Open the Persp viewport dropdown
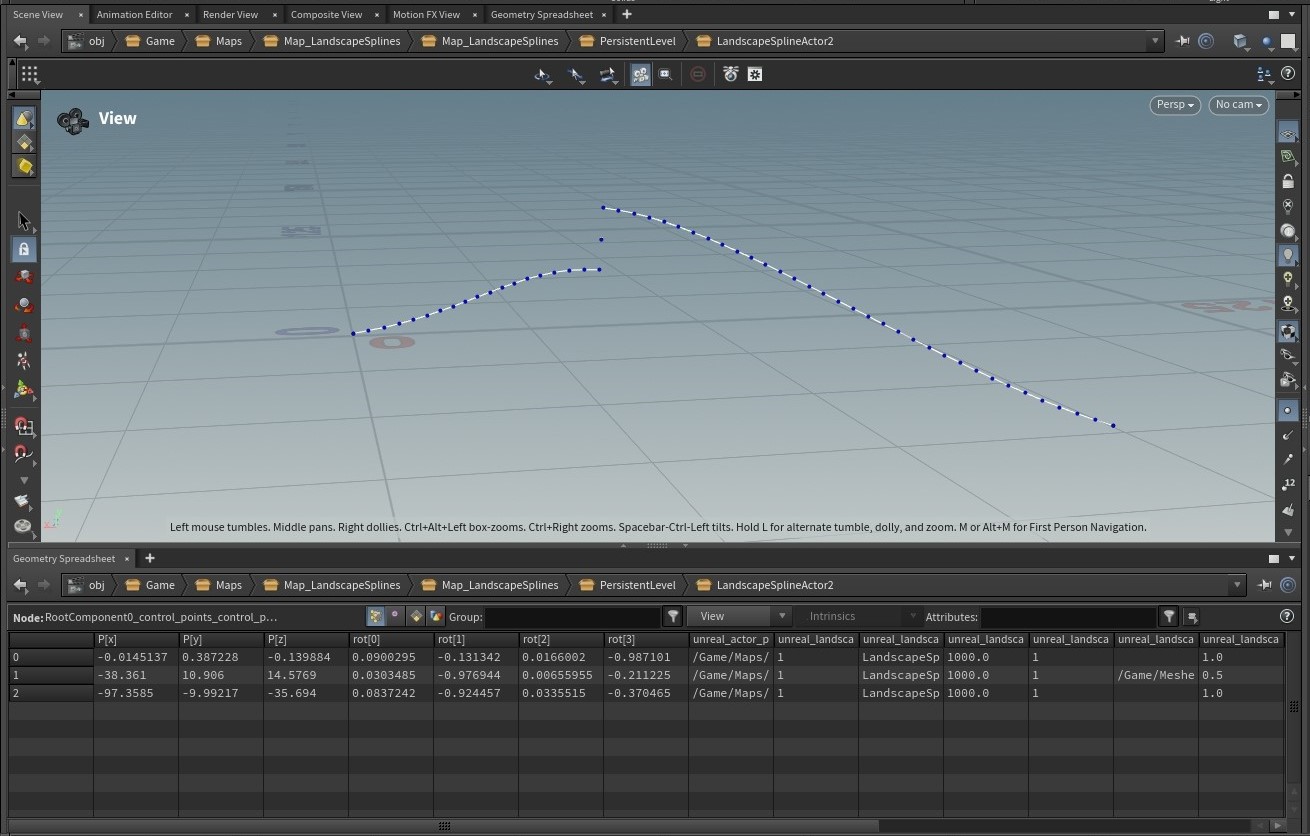Viewport: 1310px width, 836px height. pos(1174,105)
